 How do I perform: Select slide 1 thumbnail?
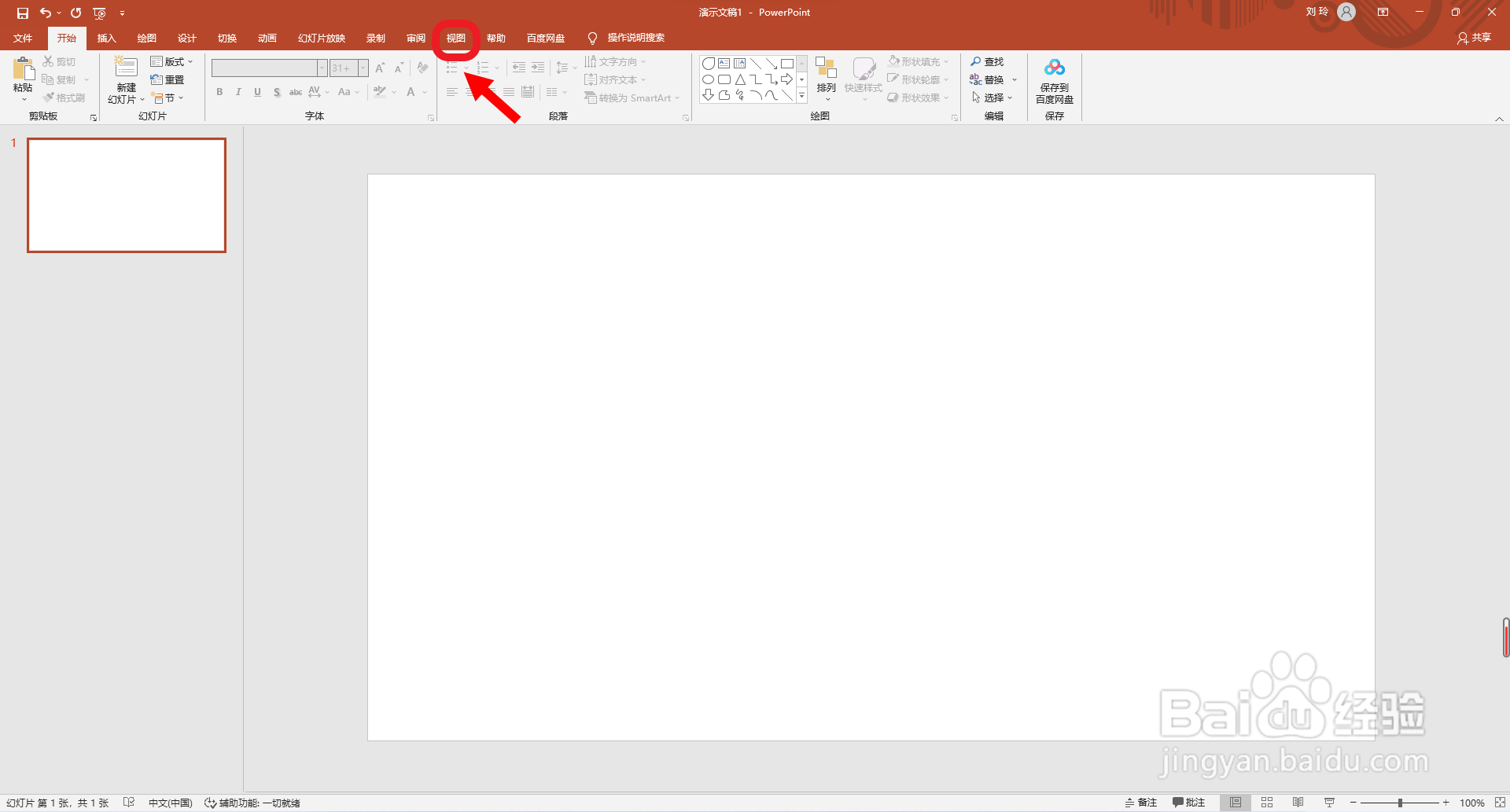tap(127, 195)
